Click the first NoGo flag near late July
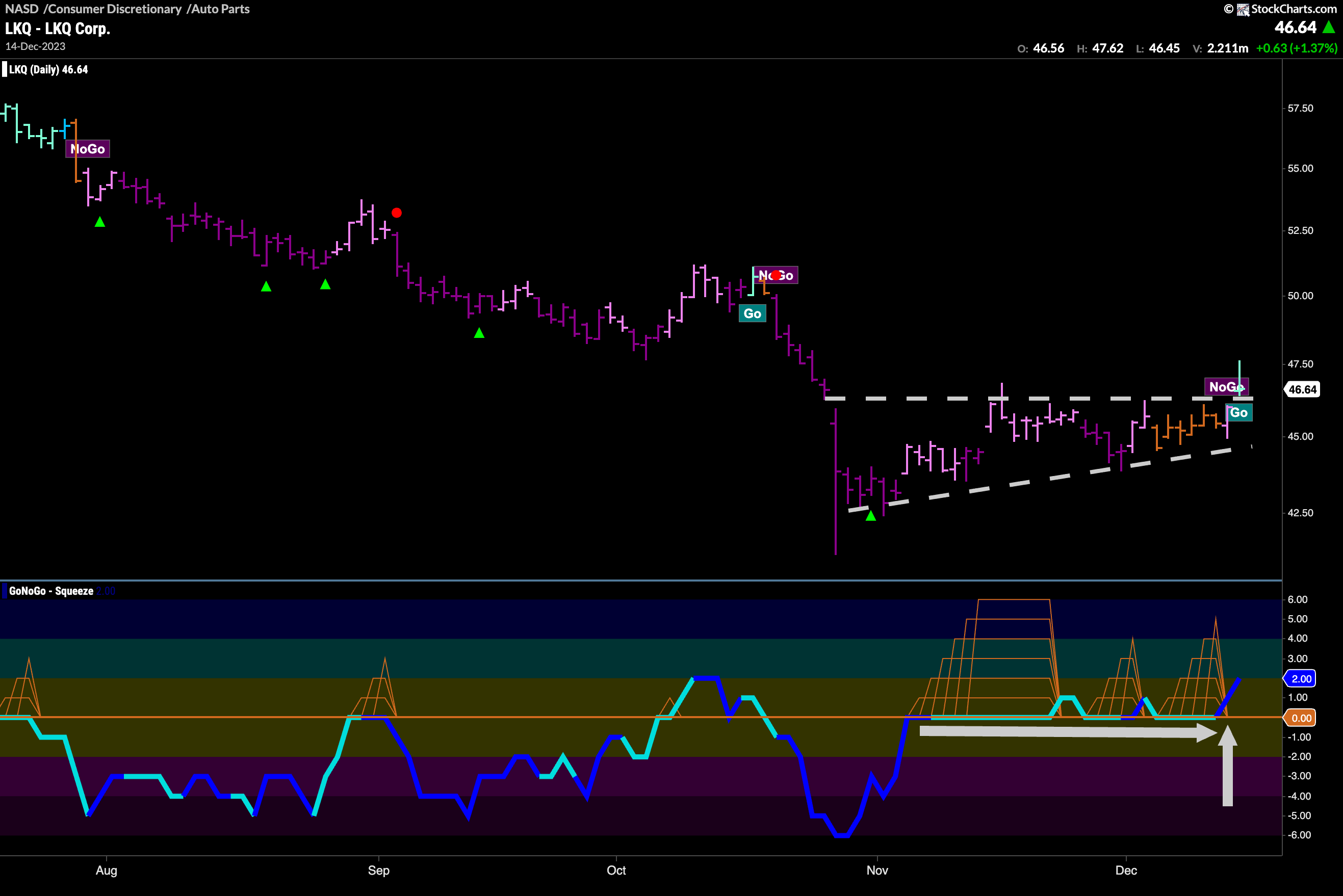1343x896 pixels. [x=87, y=149]
